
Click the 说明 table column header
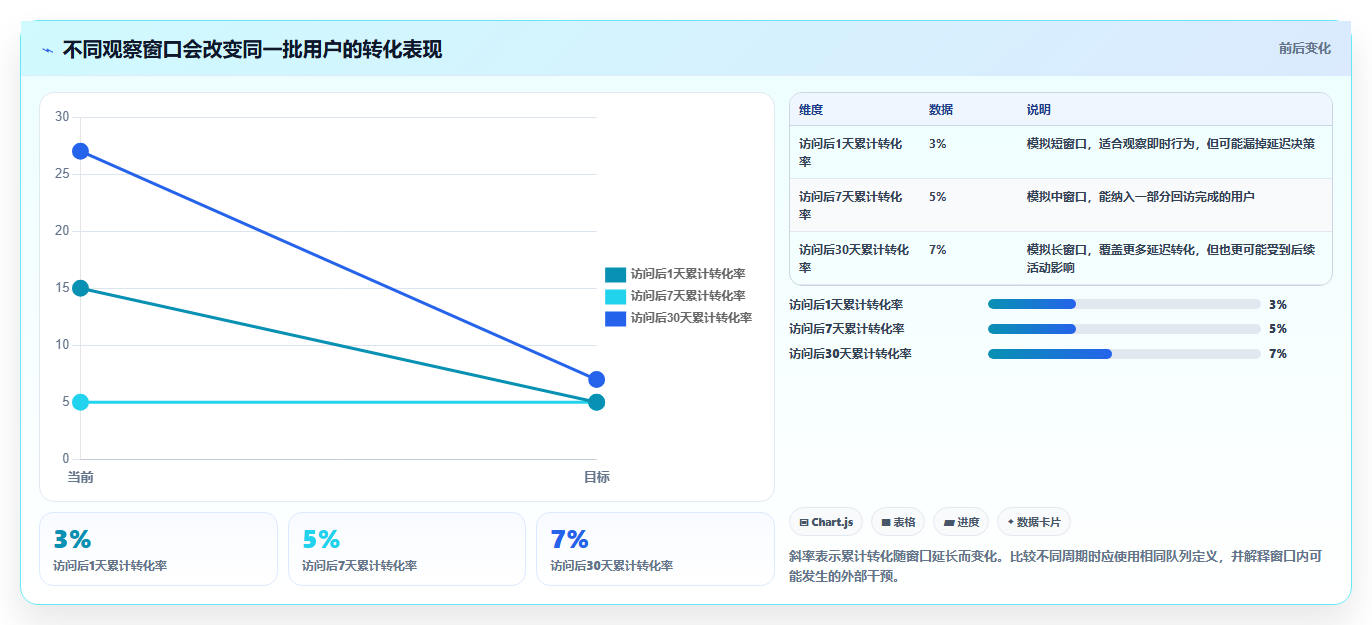tap(1039, 110)
